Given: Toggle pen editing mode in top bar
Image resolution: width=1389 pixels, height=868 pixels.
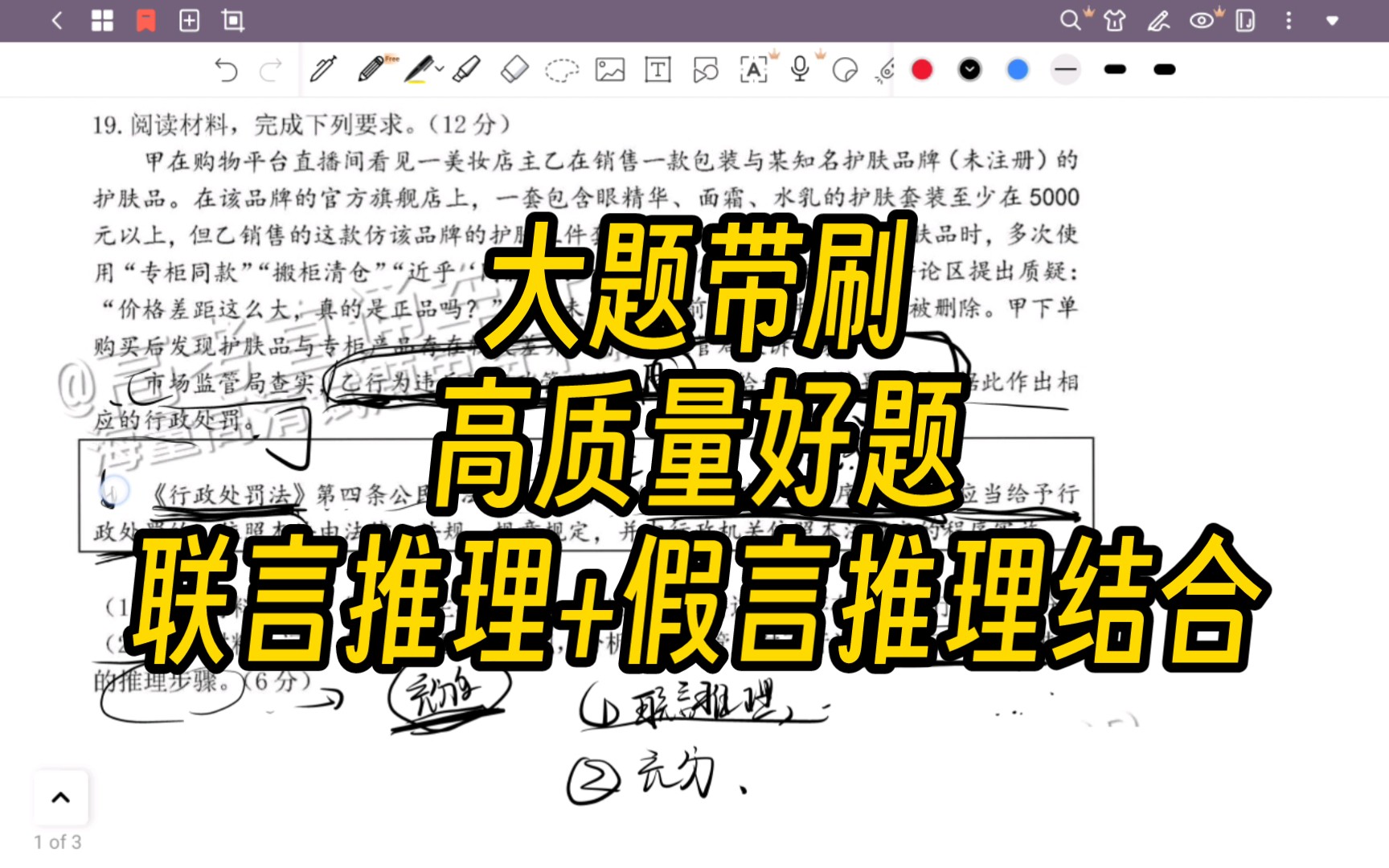Looking at the screenshot, I should [1158, 21].
